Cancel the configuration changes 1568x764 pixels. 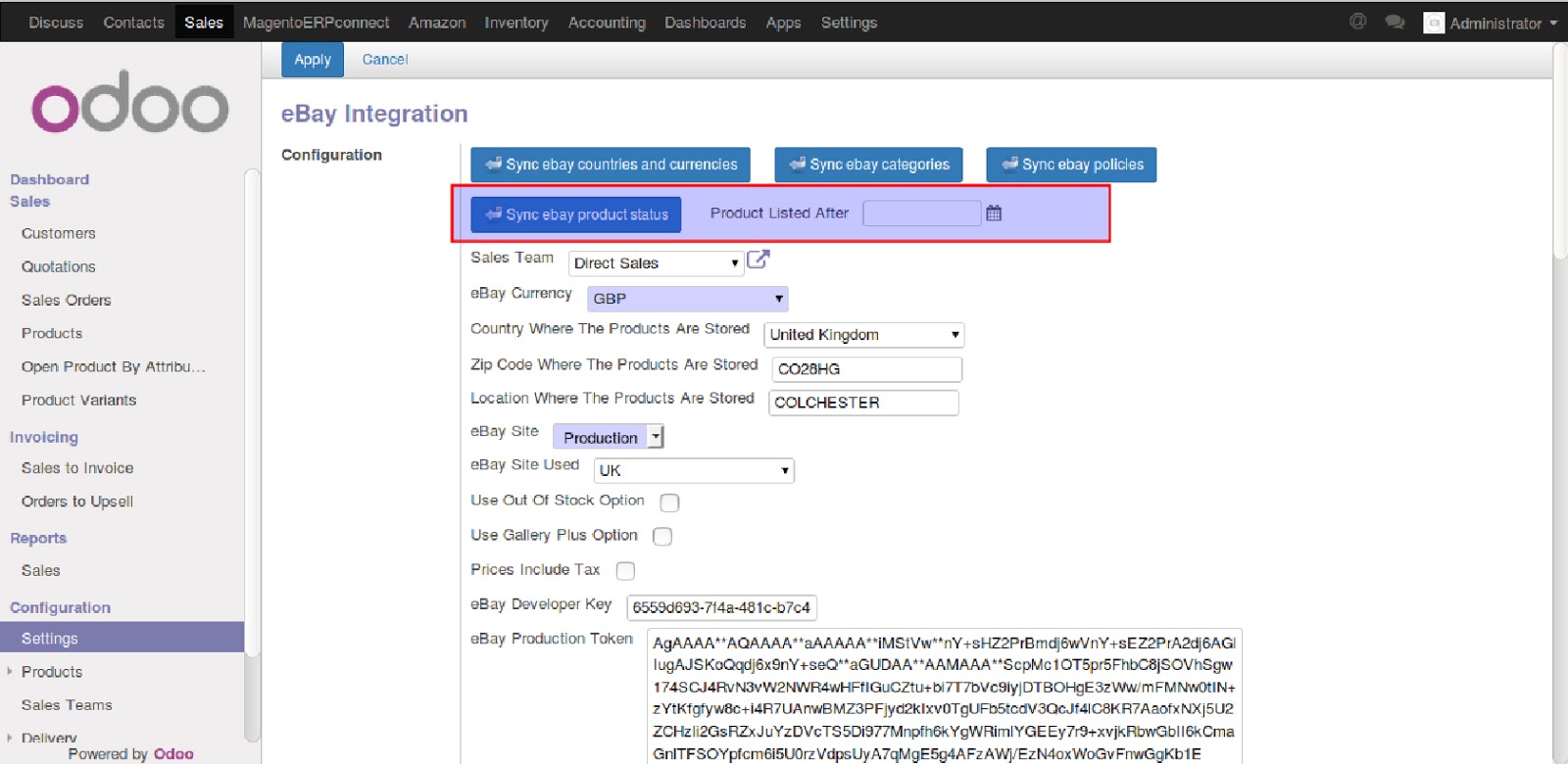(385, 60)
